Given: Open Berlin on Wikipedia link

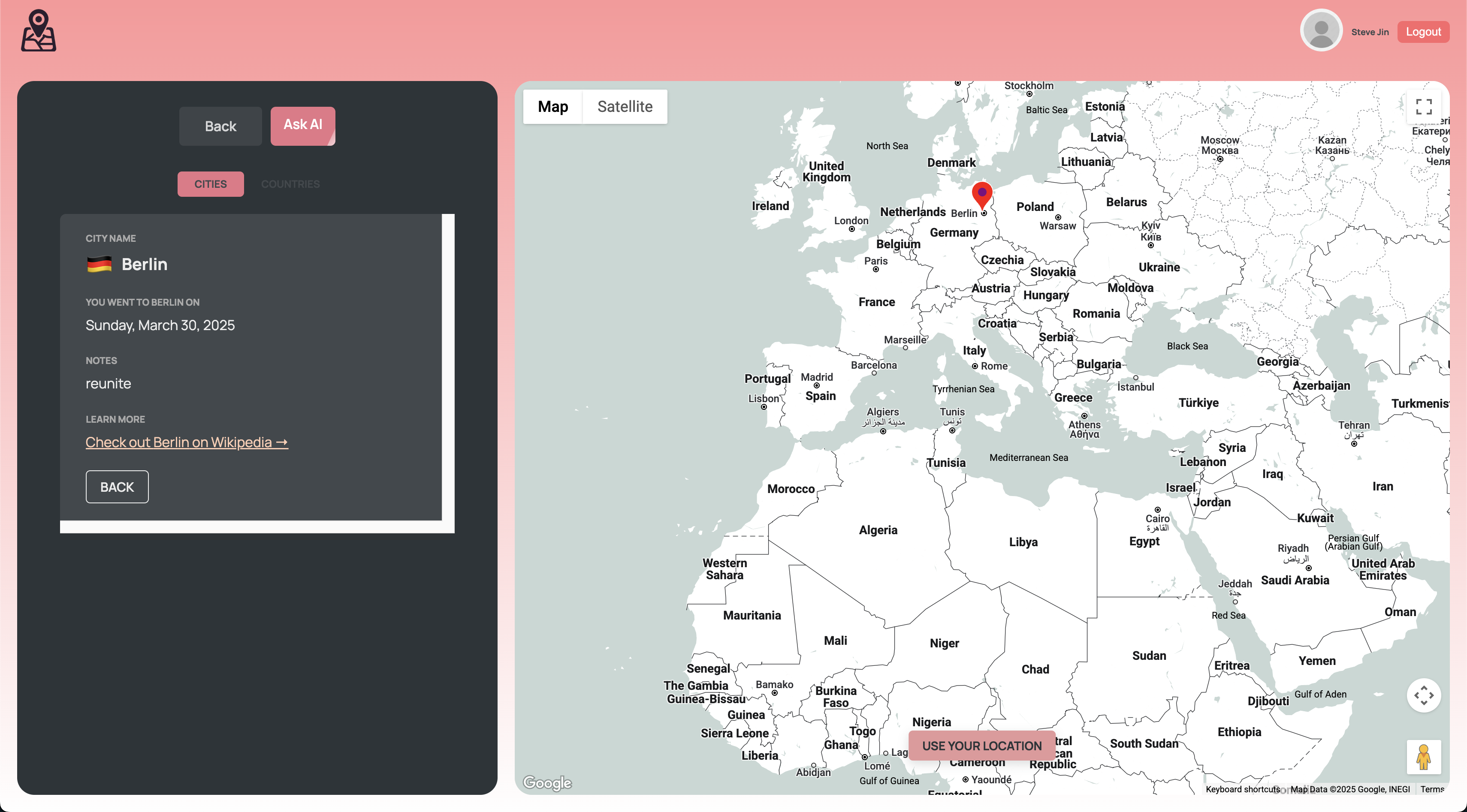Looking at the screenshot, I should pyautogui.click(x=187, y=442).
